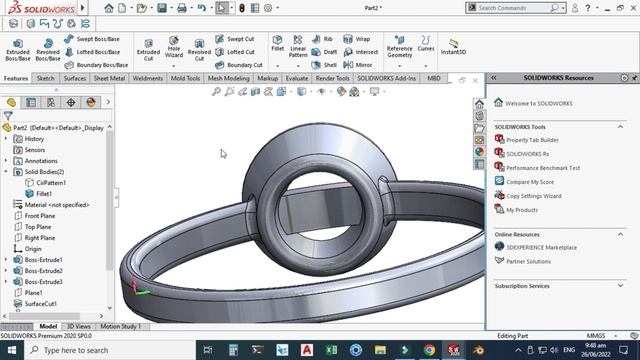Viewport: 640px width, 360px height.
Task: Open the PropertyManager tab icon
Action: coord(31,102)
